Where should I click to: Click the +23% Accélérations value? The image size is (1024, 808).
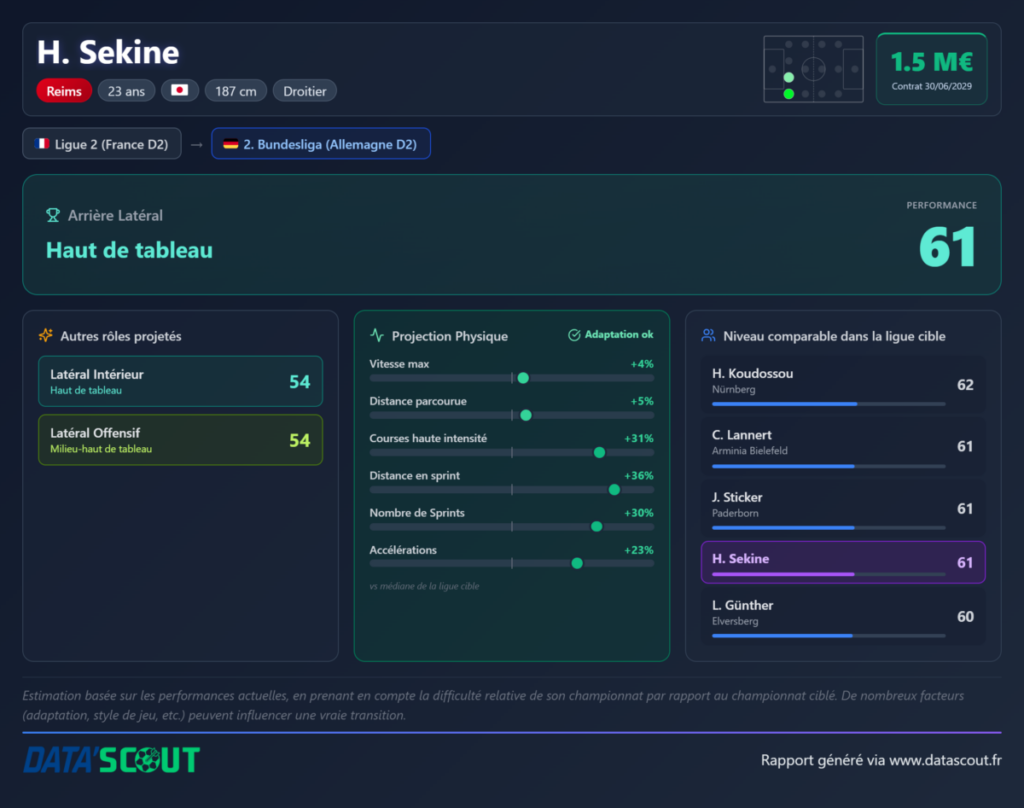[639, 550]
